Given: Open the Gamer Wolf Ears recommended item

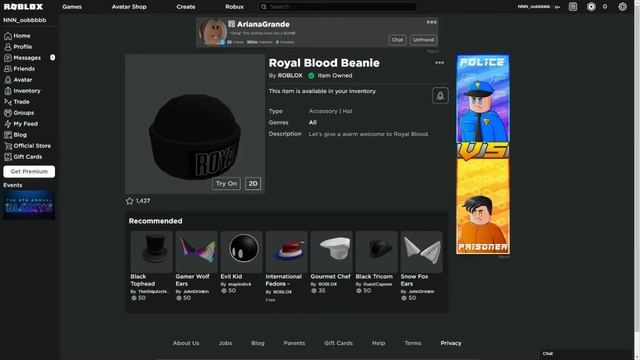Looking at the screenshot, I should pyautogui.click(x=197, y=266).
